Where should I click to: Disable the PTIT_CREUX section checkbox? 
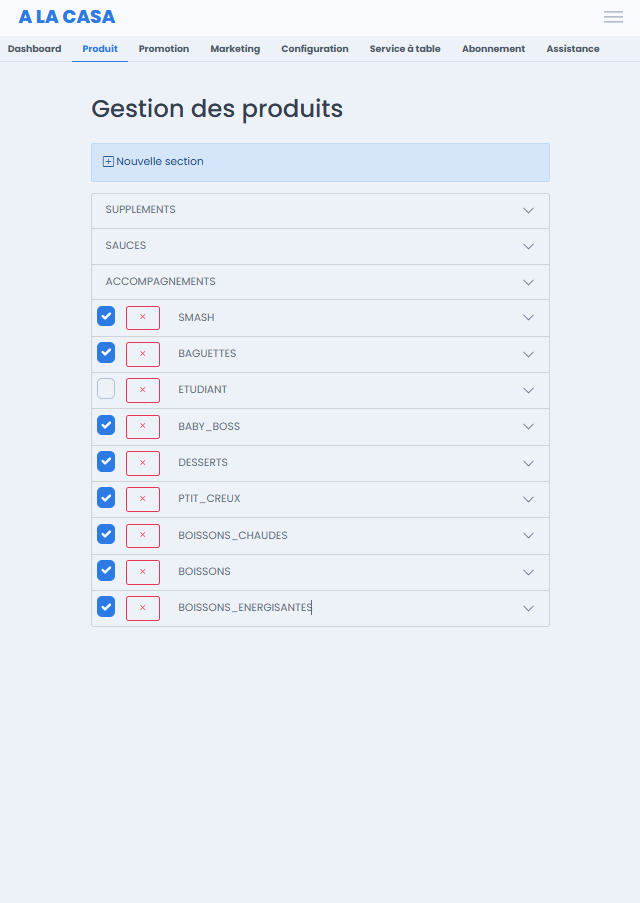tap(106, 498)
